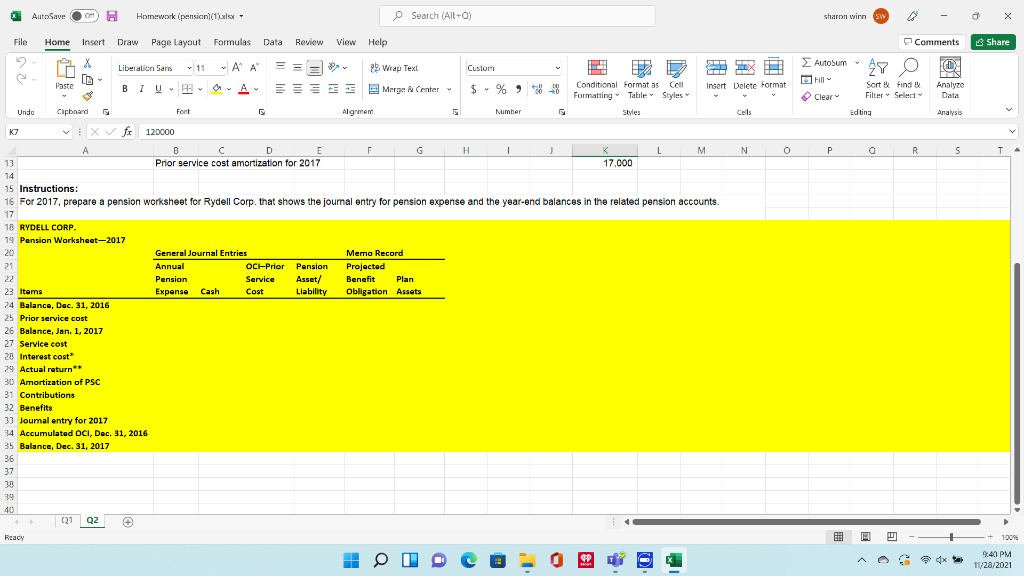Apply italic formatting
Screen dimensions: 1024x576
click(141, 87)
